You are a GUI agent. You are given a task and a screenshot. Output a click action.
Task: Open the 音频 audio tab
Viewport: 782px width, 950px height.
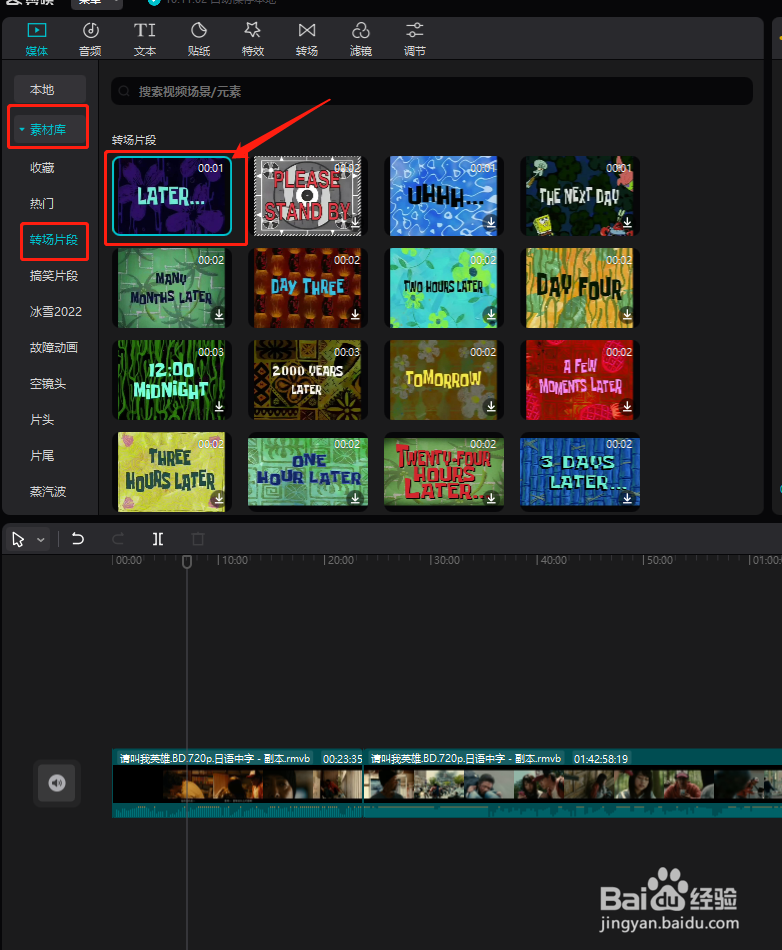[90, 39]
